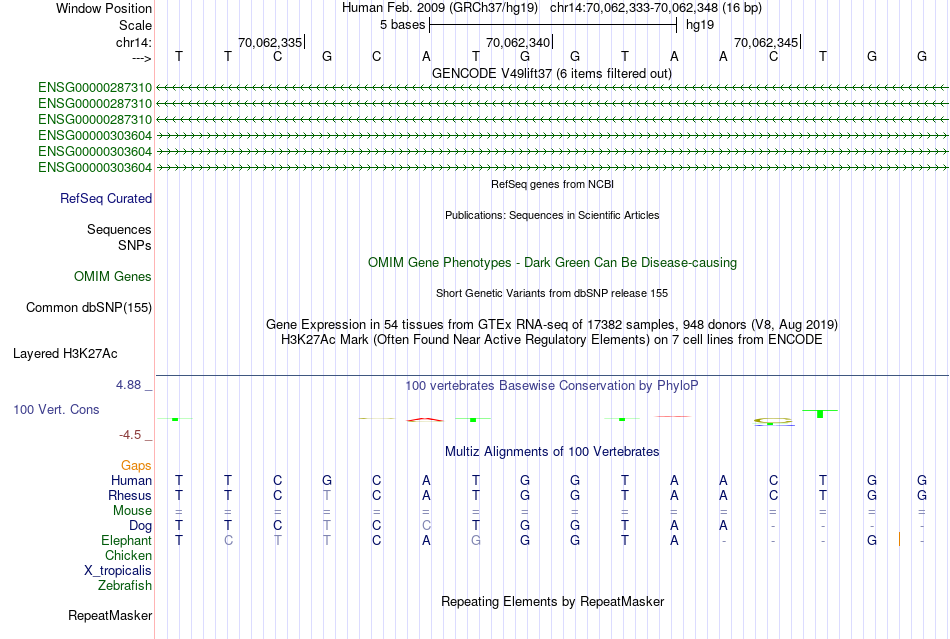The width and height of the screenshot is (950, 639).
Task: Select the Human alignment row label
Action: 131,480
